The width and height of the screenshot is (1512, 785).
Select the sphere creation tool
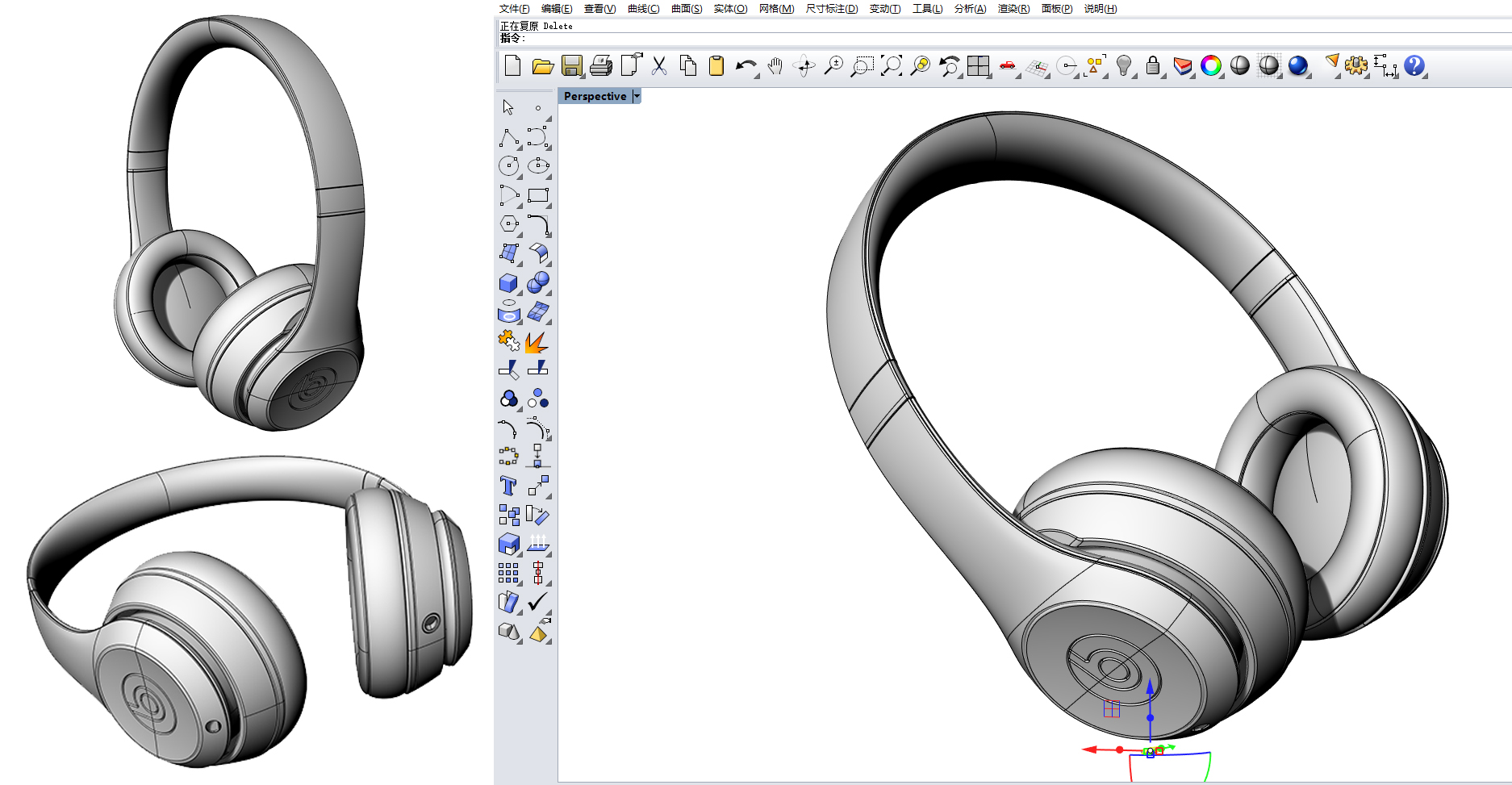[538, 282]
